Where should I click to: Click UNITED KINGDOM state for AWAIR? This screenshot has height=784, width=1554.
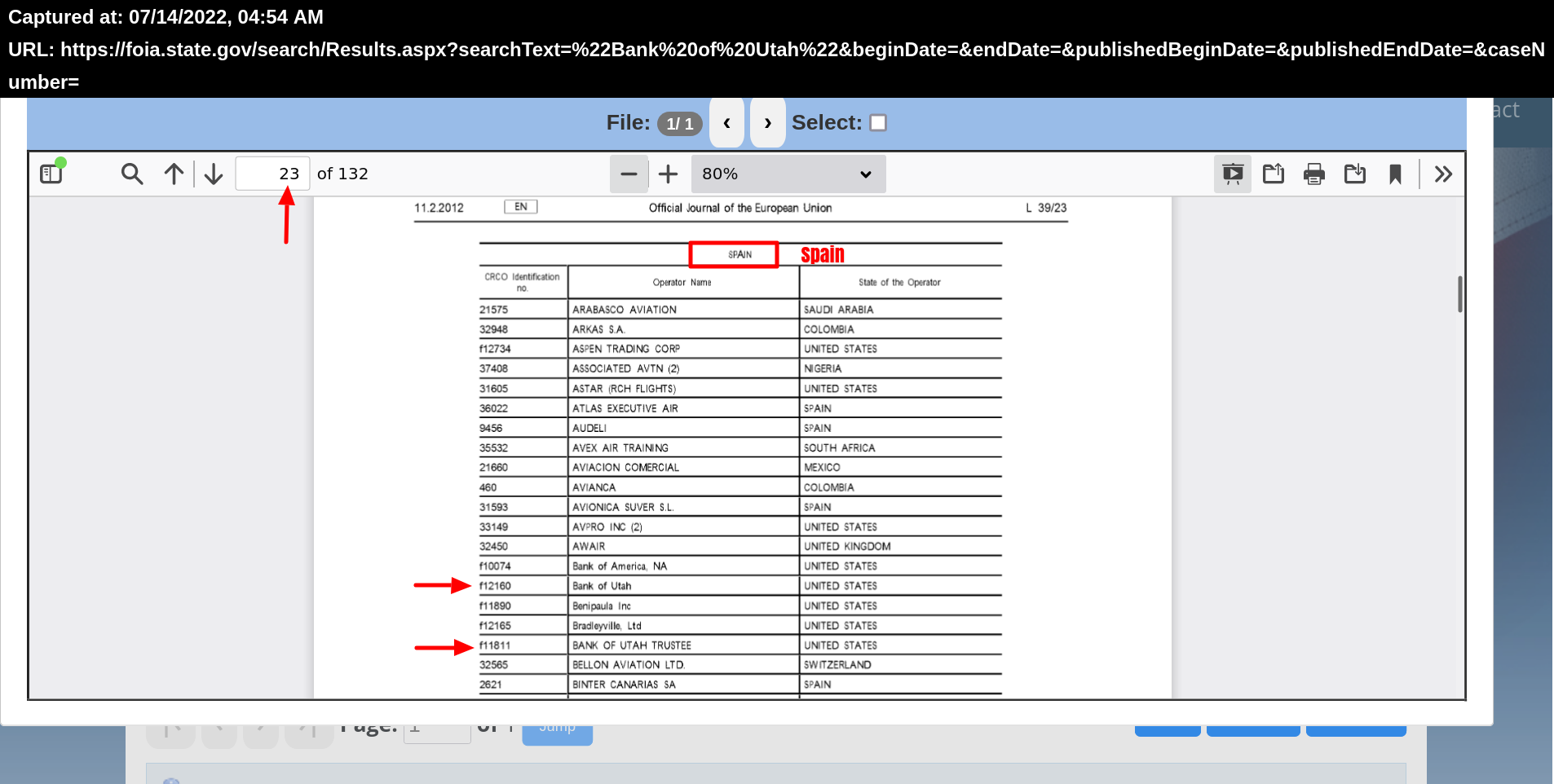(x=847, y=547)
